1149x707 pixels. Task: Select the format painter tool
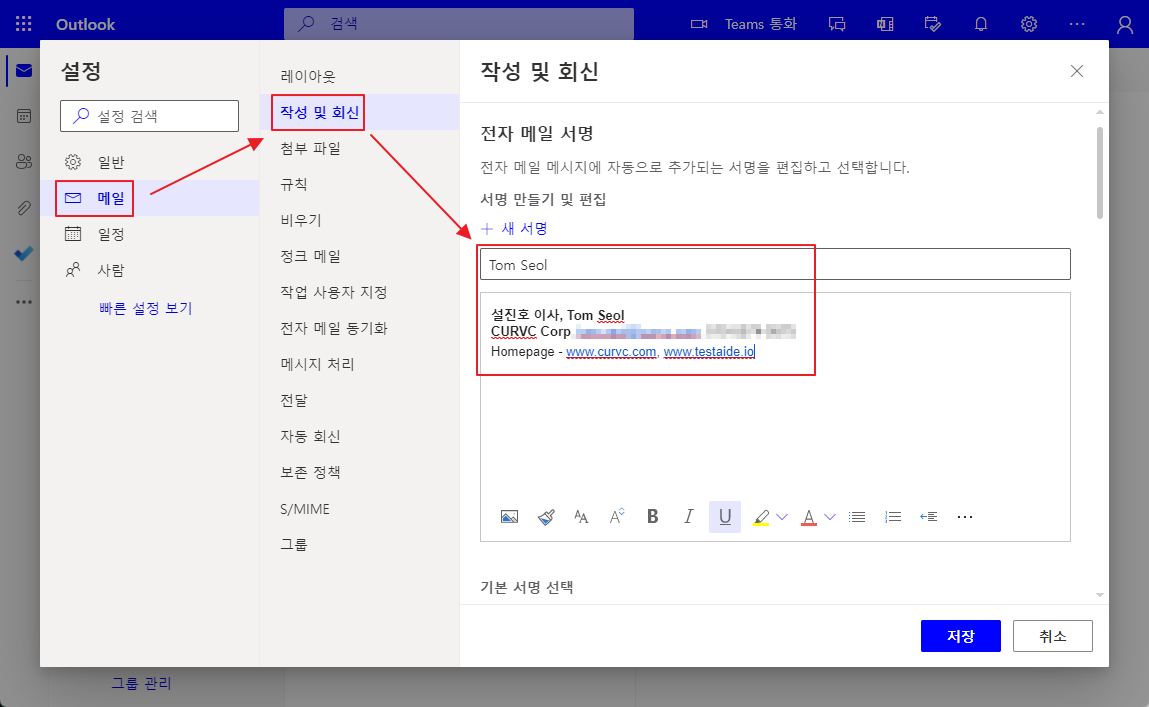tap(545, 517)
